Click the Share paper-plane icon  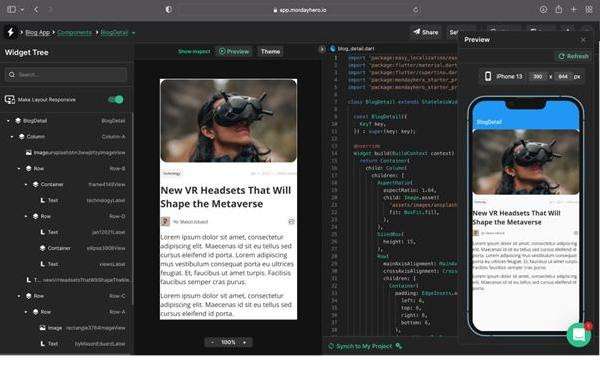[417, 32]
